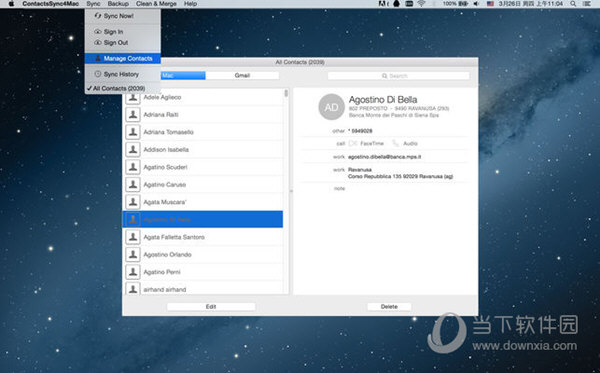Switch to the Gmail contacts tab
Image resolution: width=600 pixels, height=373 pixels.
point(242,75)
